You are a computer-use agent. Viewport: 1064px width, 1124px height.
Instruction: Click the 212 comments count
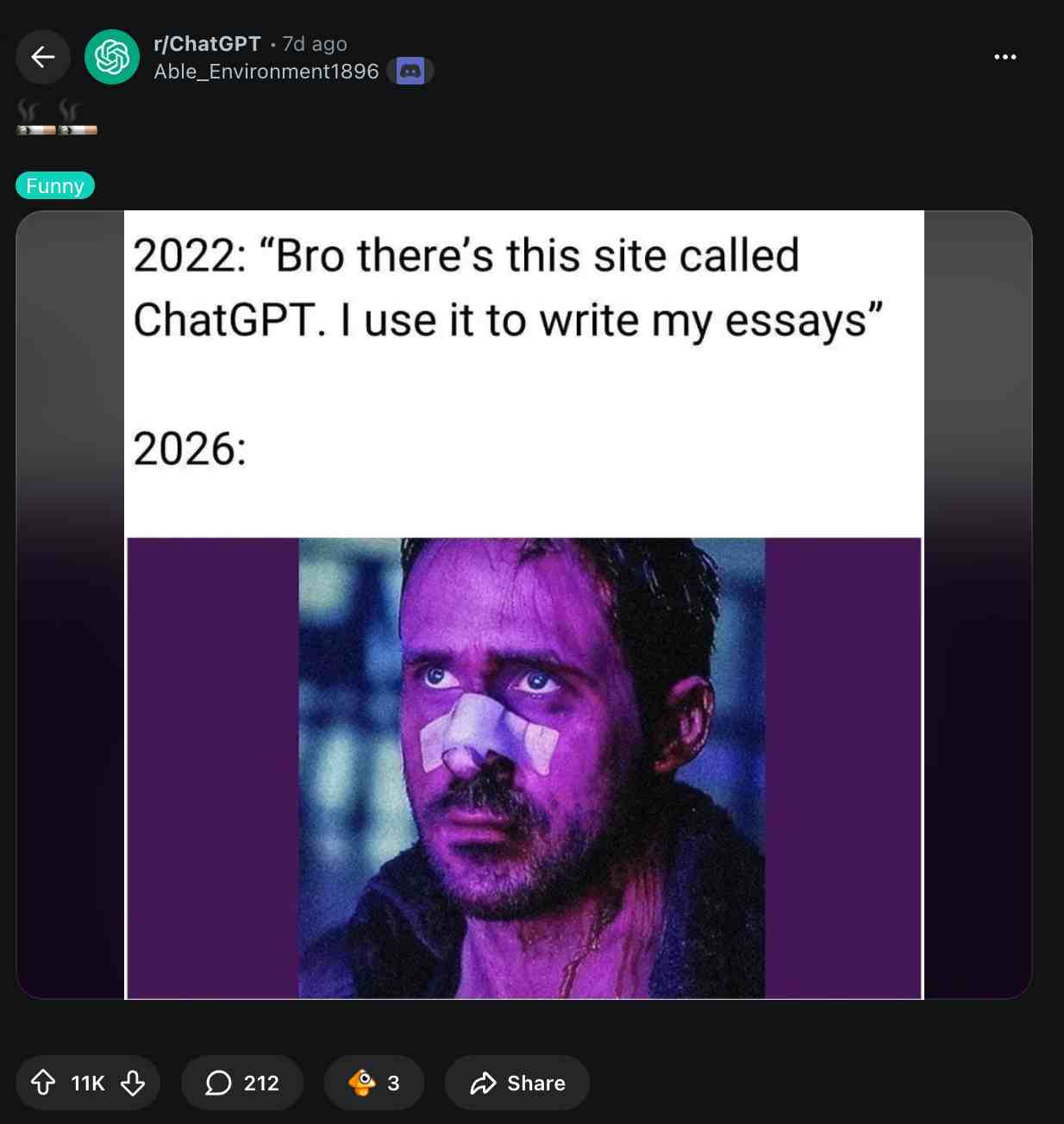tap(261, 1083)
